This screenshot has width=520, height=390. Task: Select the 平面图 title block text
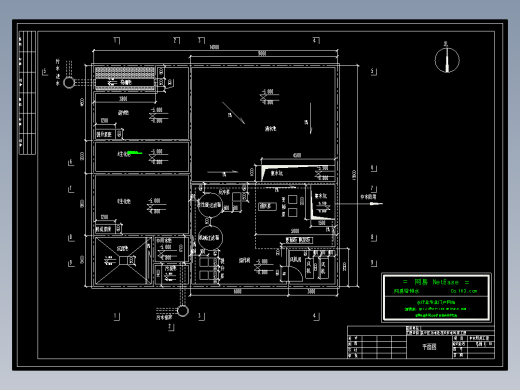tap(429, 347)
